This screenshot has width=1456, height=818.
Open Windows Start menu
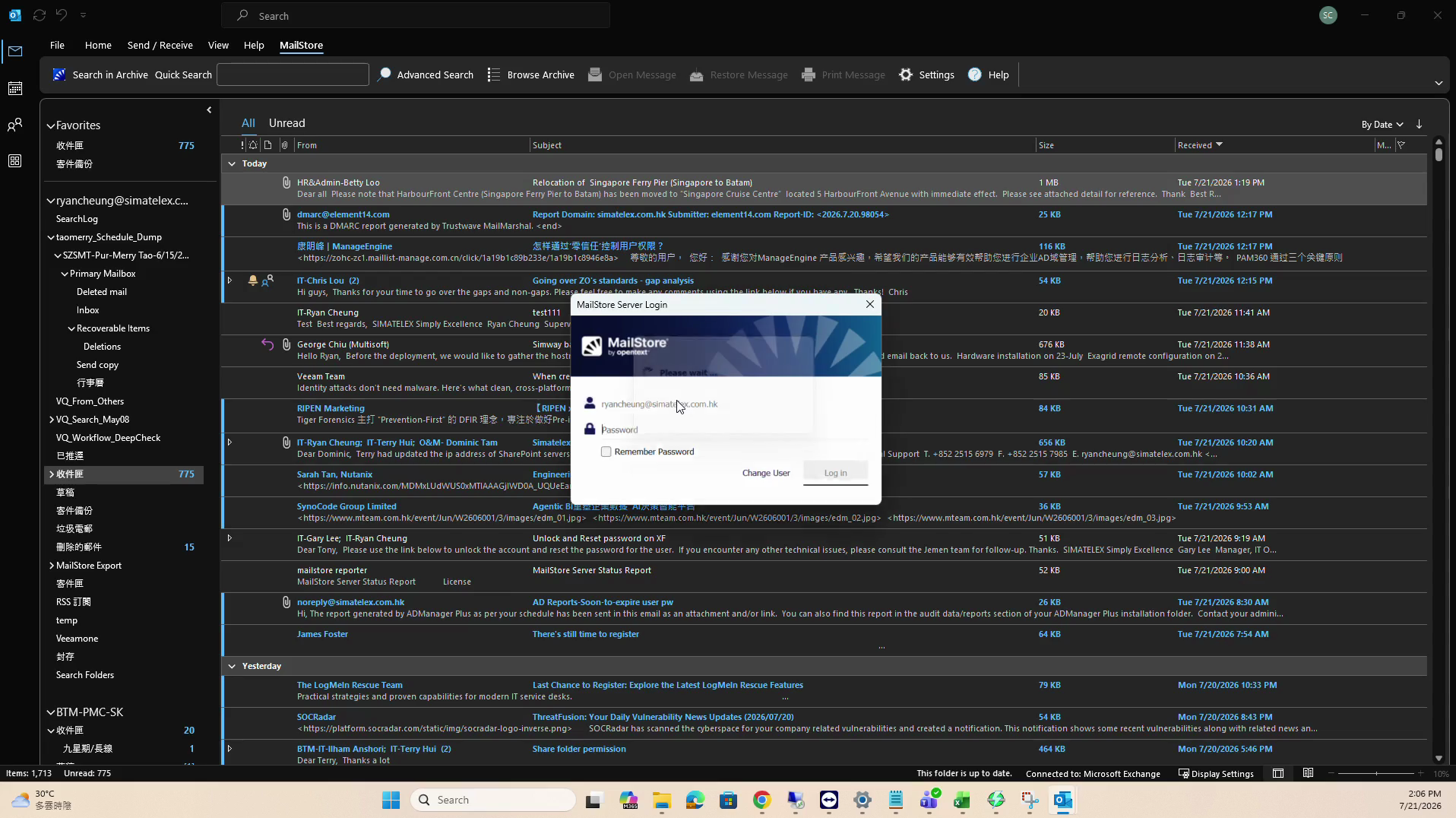[391, 800]
